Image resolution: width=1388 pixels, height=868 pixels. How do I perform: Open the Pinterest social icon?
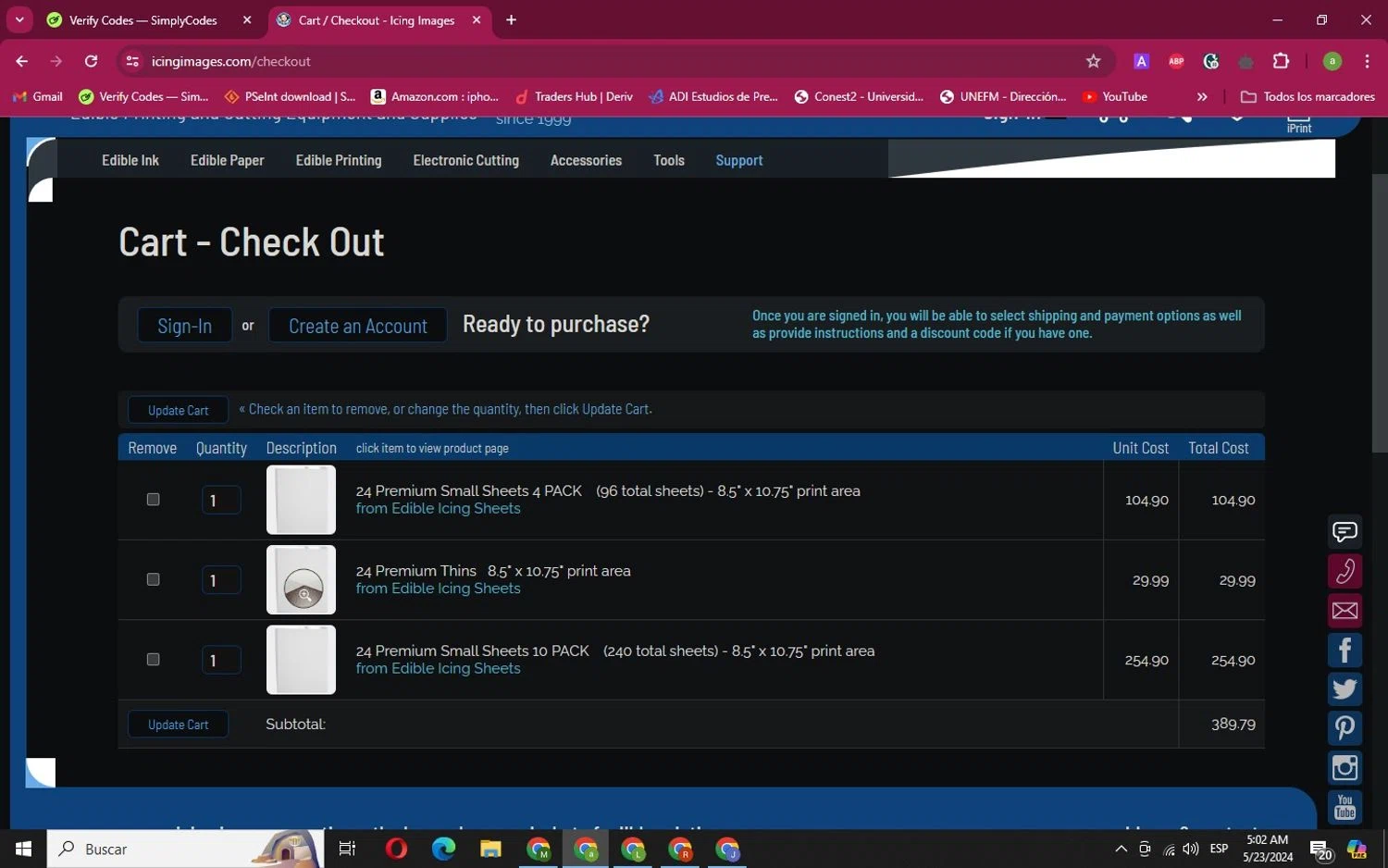[1345, 728]
